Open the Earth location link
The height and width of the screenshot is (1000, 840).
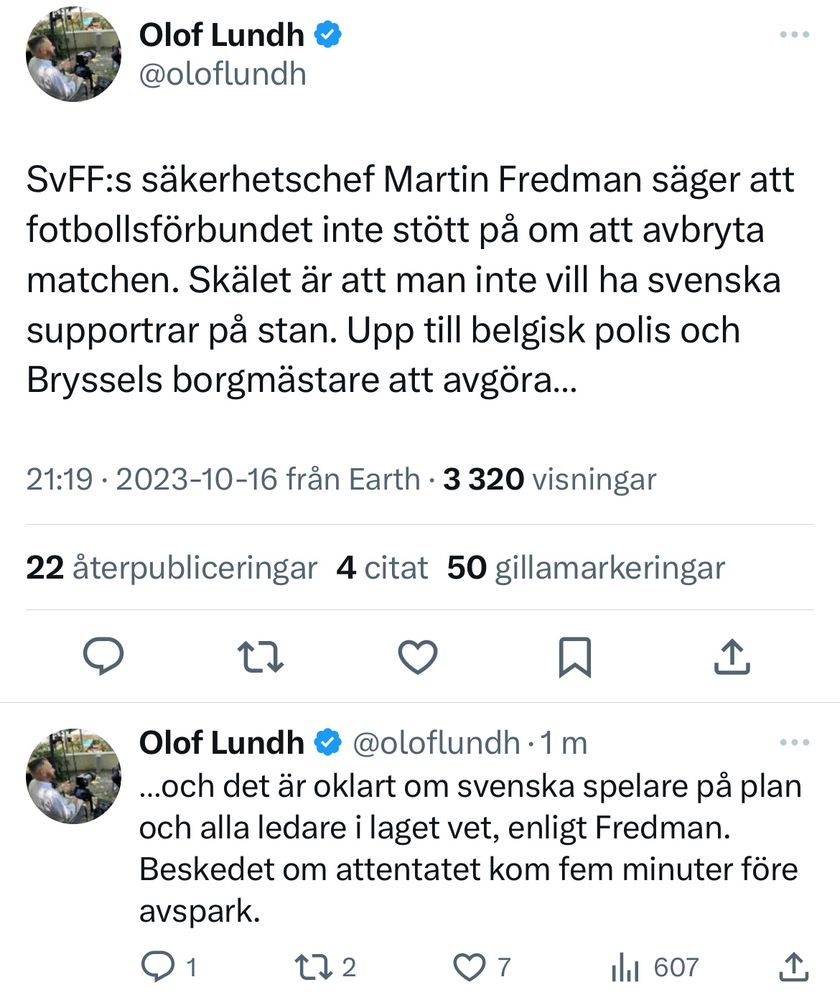pos(380,480)
